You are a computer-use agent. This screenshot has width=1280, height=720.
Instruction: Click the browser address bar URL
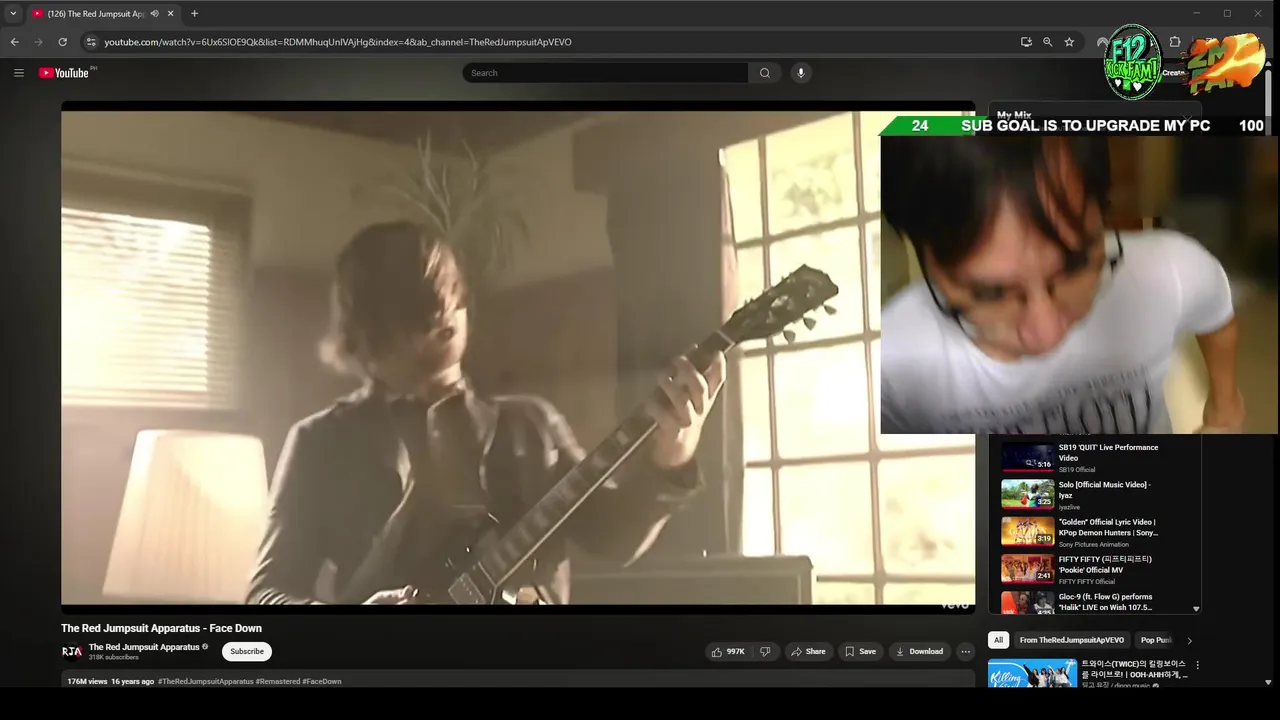coord(338,42)
